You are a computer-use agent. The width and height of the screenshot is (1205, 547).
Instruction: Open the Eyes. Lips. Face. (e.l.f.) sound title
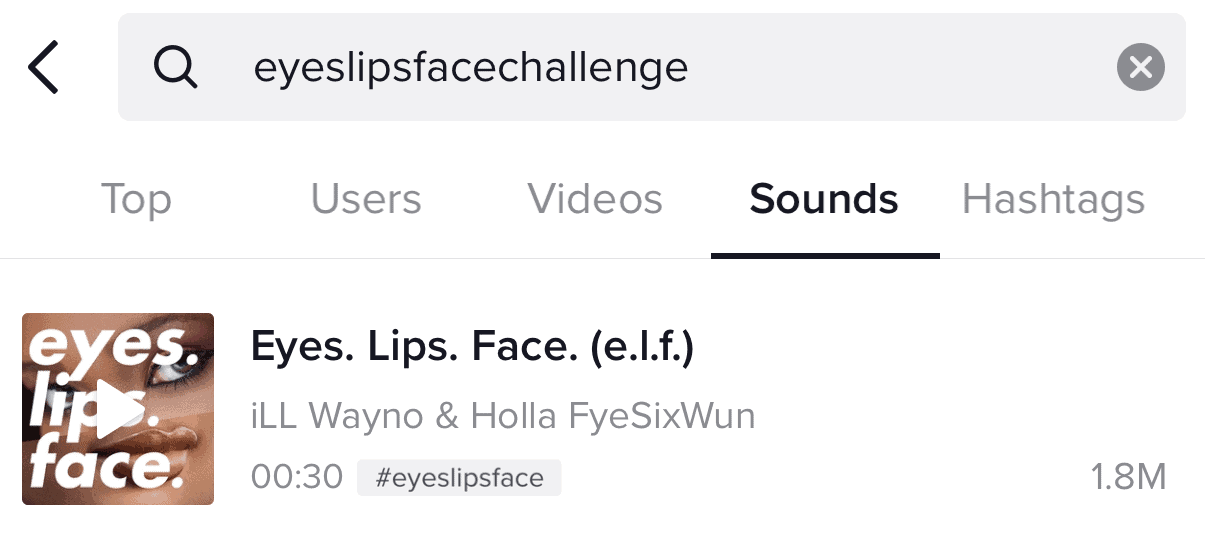tap(472, 346)
